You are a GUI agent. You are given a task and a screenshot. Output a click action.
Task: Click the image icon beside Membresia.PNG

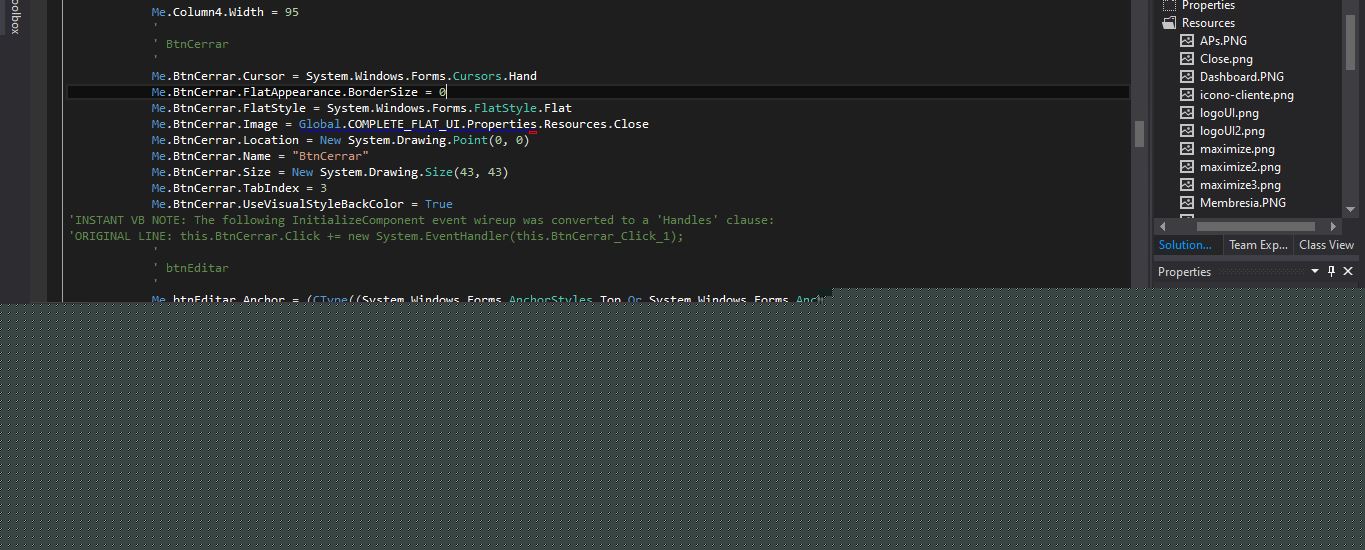[x=1187, y=203]
